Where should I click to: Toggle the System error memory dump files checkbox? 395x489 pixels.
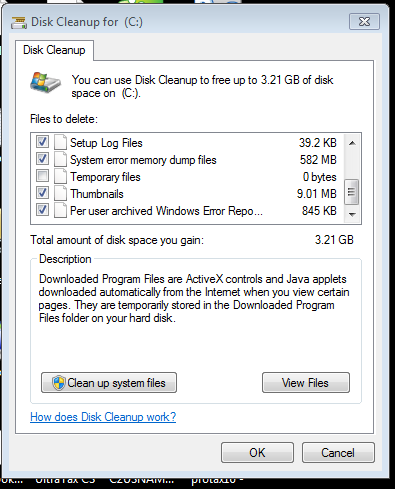[42, 158]
